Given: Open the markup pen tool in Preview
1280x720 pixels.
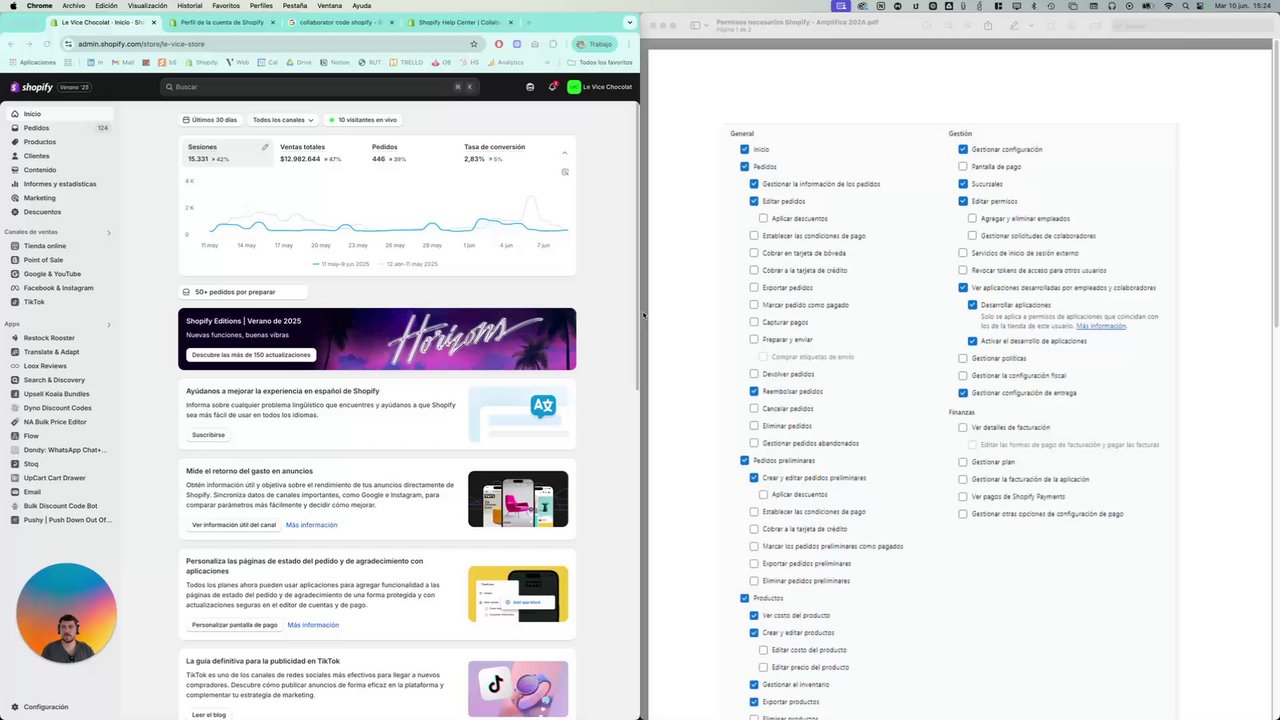Looking at the screenshot, I should pos(1014,26).
